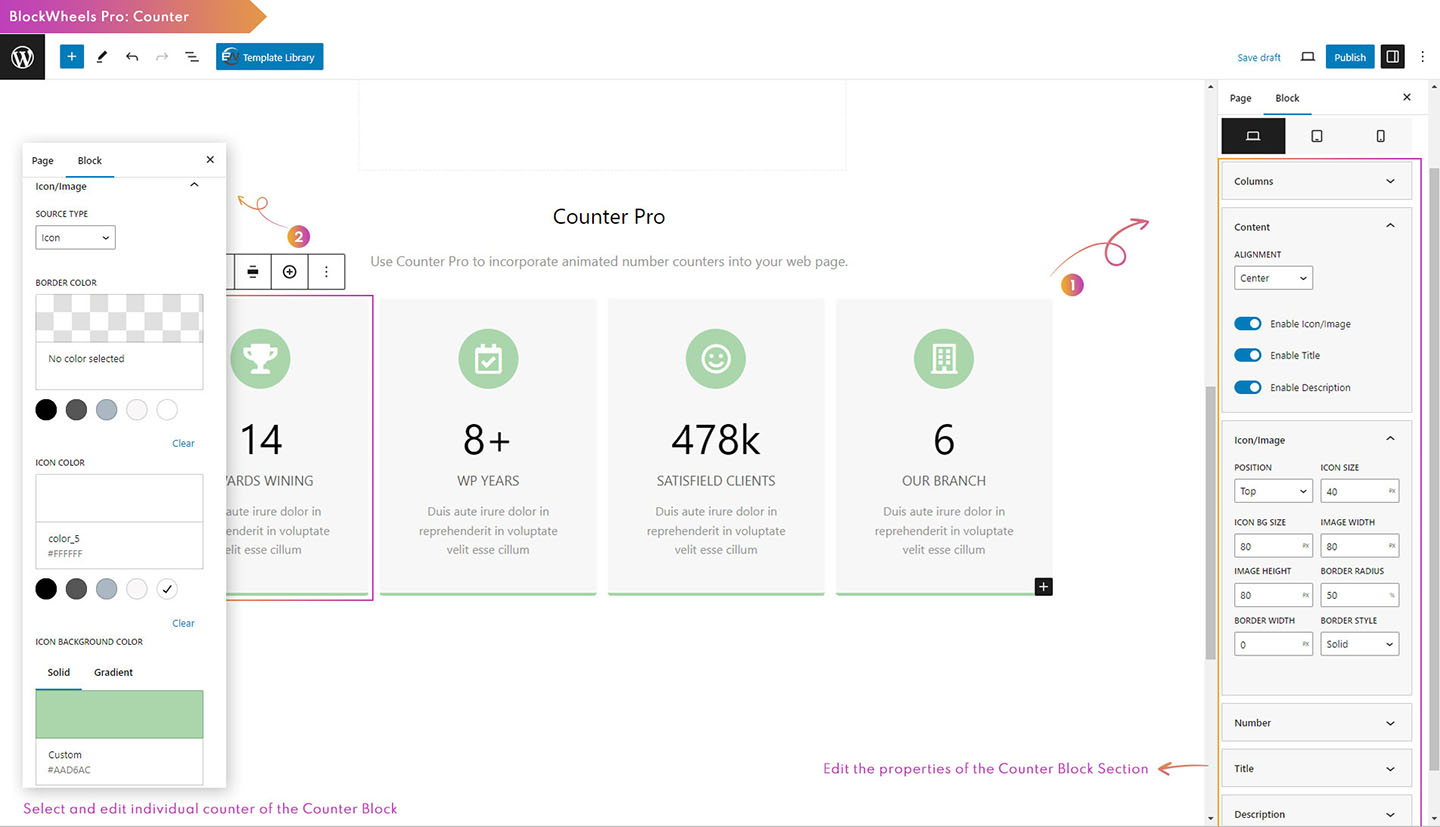Open the Border Style dropdown
1440x827 pixels.
(x=1359, y=644)
